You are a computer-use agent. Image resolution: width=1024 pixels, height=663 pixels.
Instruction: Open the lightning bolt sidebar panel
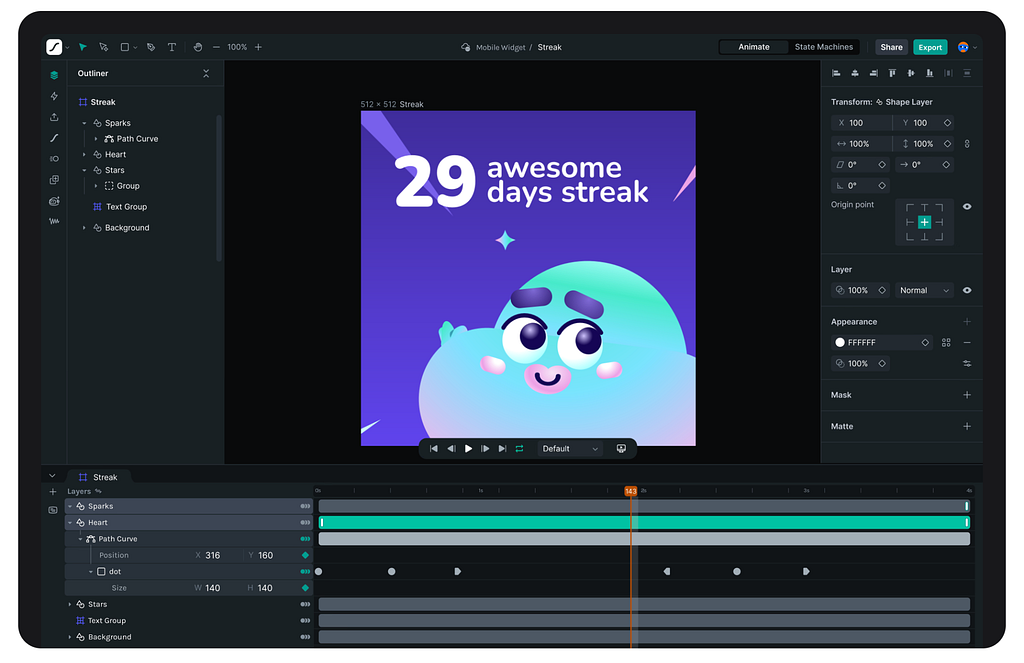(54, 96)
